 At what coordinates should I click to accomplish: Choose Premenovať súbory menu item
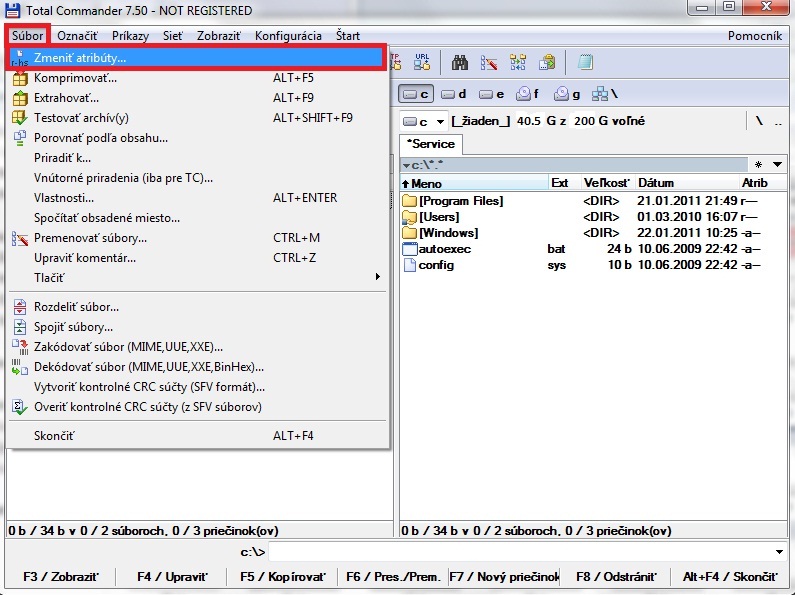(x=197, y=238)
